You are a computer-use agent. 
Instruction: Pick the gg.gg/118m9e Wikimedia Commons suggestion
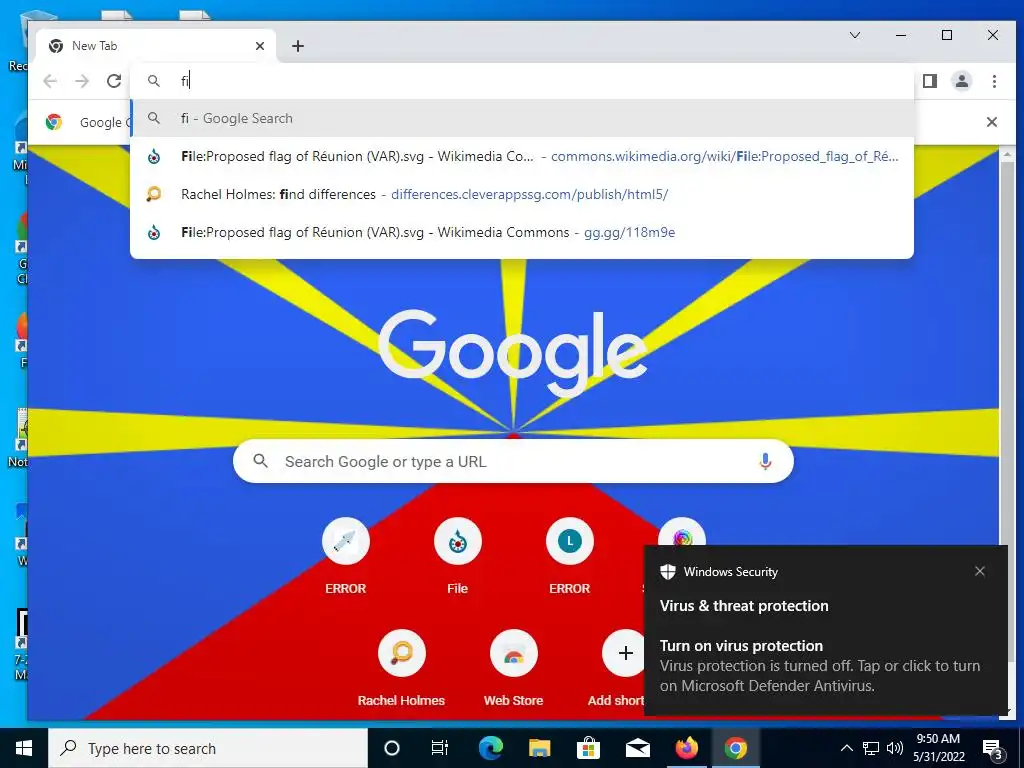(x=522, y=232)
